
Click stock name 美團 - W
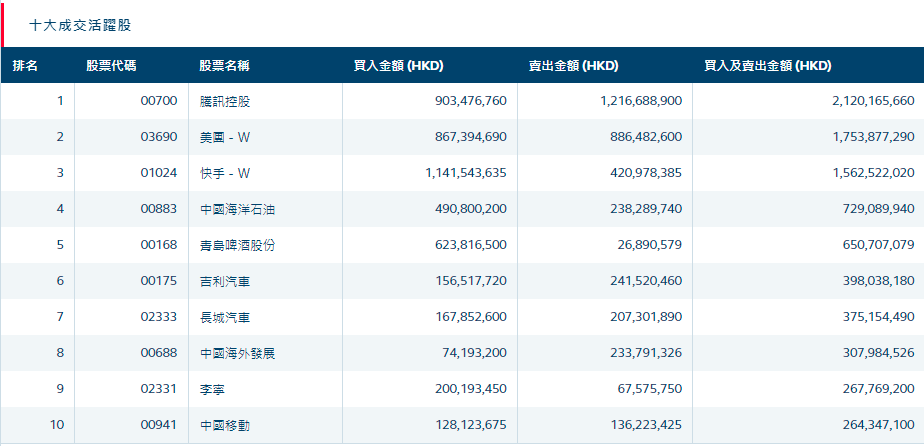[225, 137]
